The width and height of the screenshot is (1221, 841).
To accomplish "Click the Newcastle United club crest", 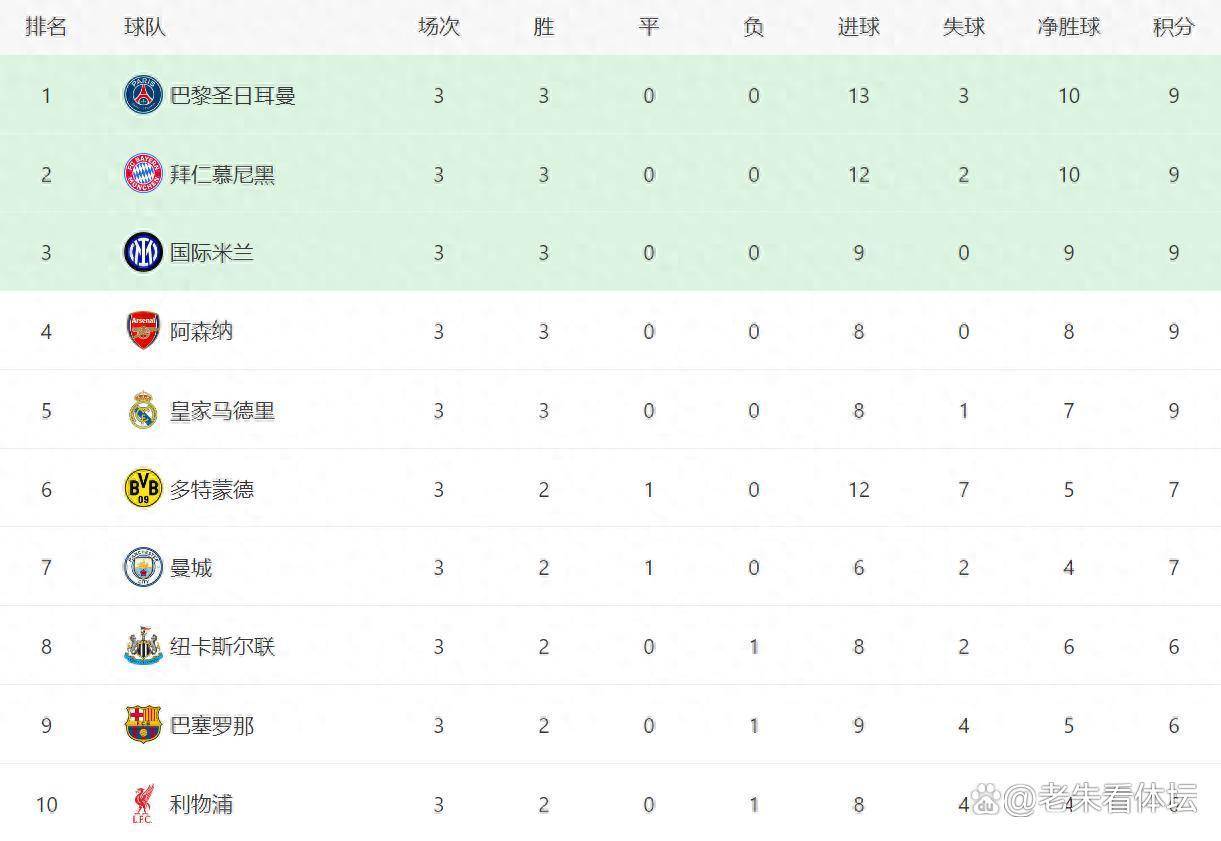I will tap(143, 647).
